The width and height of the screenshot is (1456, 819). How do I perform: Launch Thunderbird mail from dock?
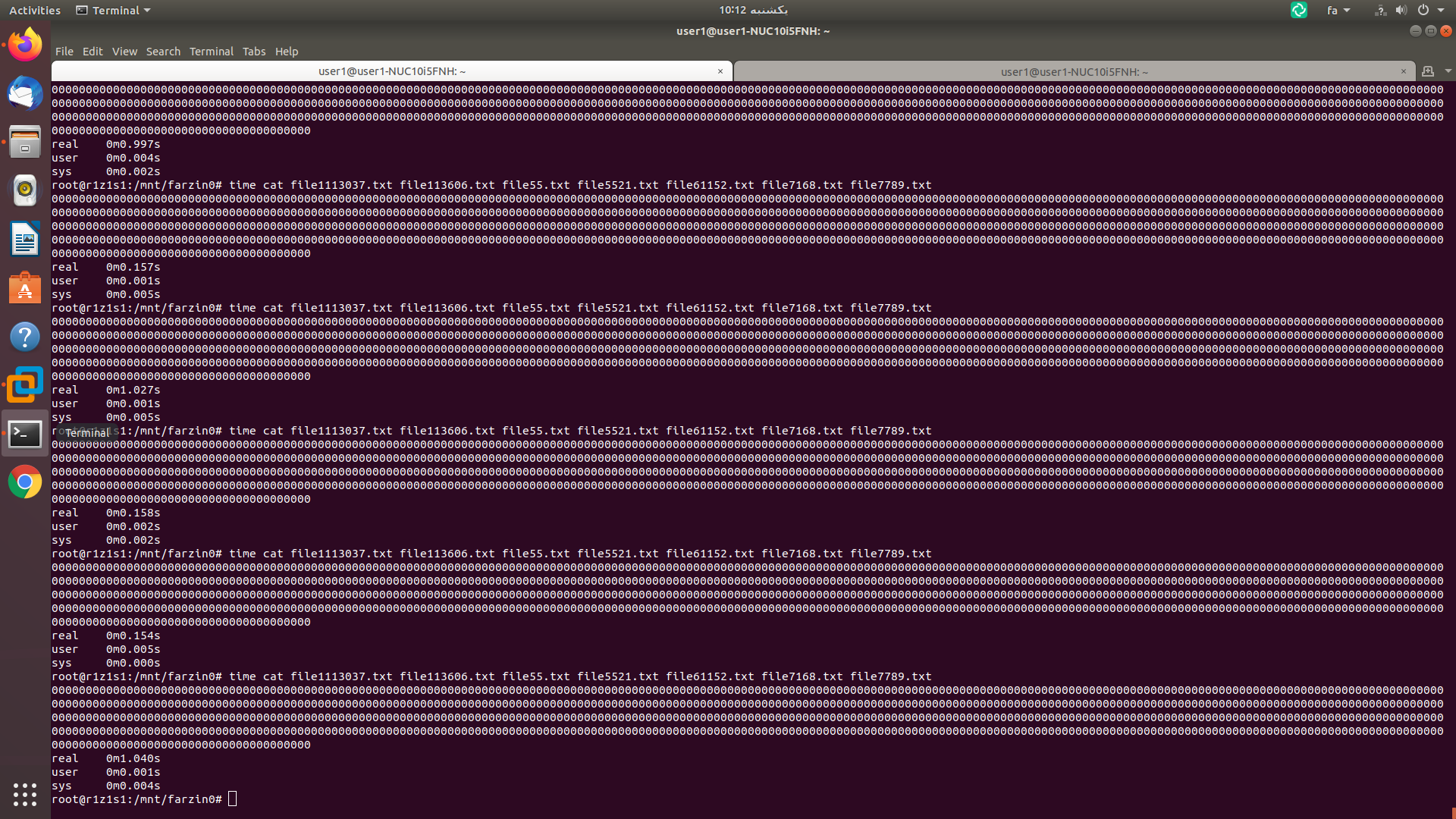[25, 94]
